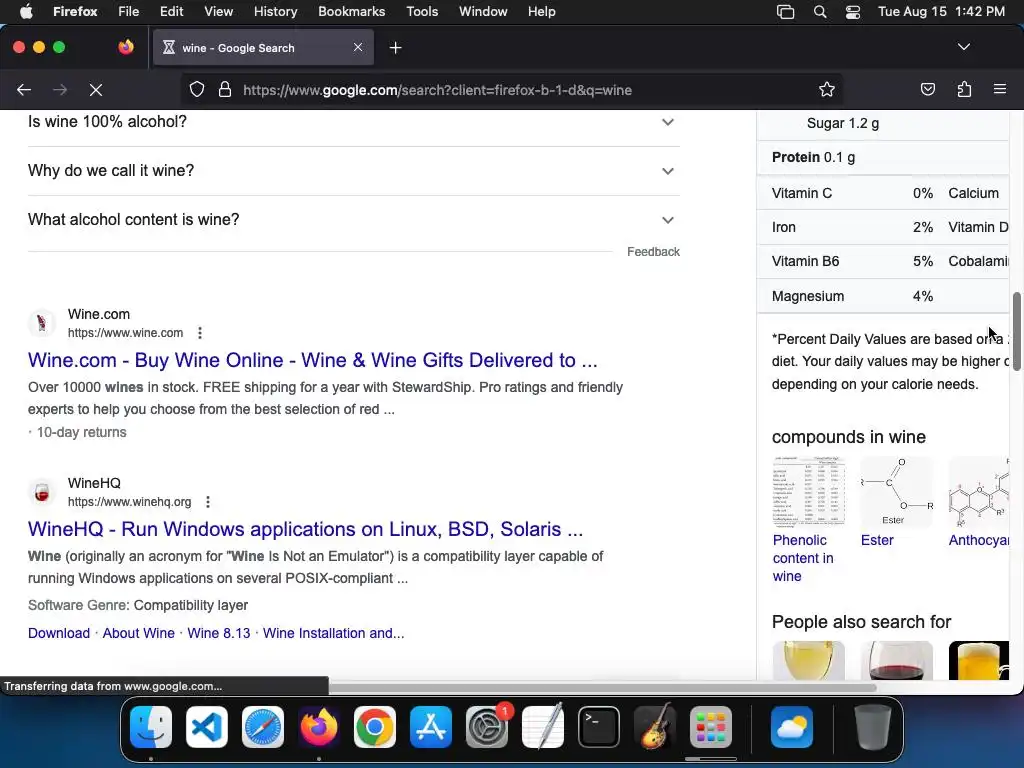The width and height of the screenshot is (1024, 768).
Task: Open the File menu
Action: point(128,12)
